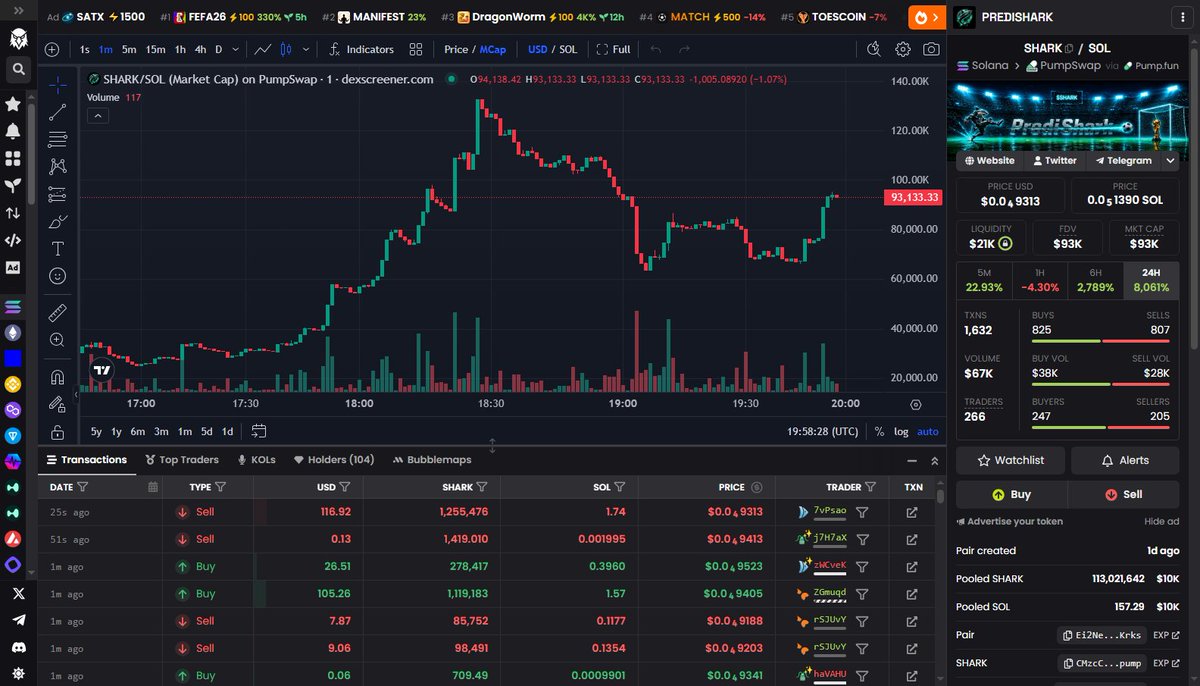Switch chart to Price mode
The height and width of the screenshot is (686, 1200).
click(x=456, y=49)
